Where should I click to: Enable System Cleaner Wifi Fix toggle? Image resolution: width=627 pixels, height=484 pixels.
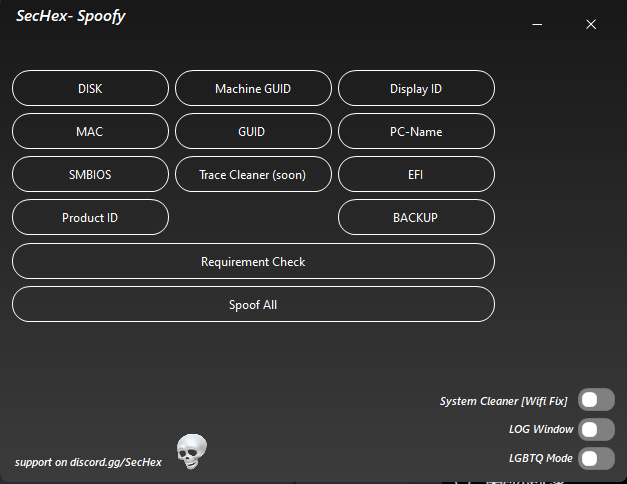pos(596,401)
